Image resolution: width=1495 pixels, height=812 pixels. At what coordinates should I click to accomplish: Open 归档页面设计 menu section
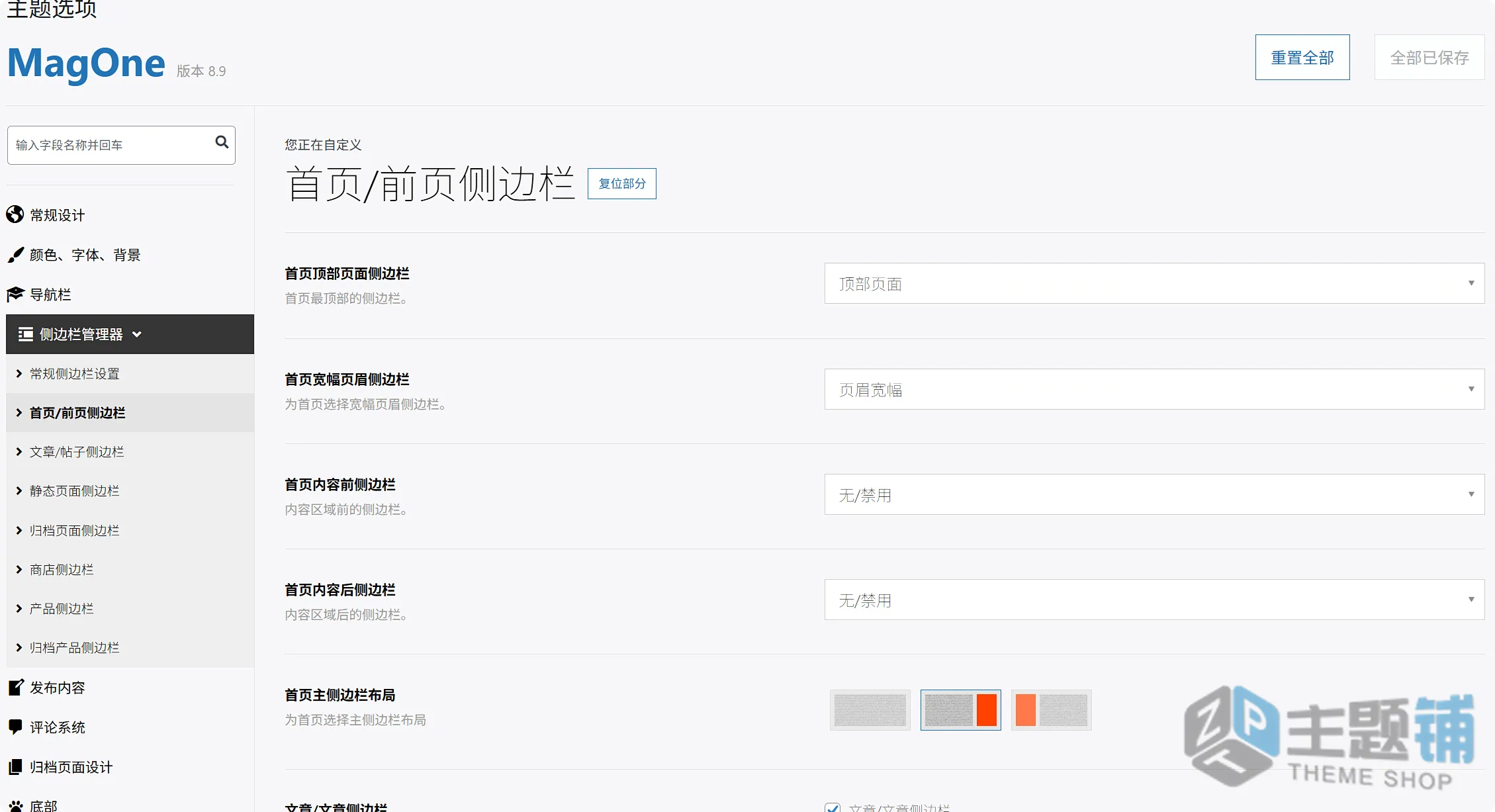[x=71, y=767]
